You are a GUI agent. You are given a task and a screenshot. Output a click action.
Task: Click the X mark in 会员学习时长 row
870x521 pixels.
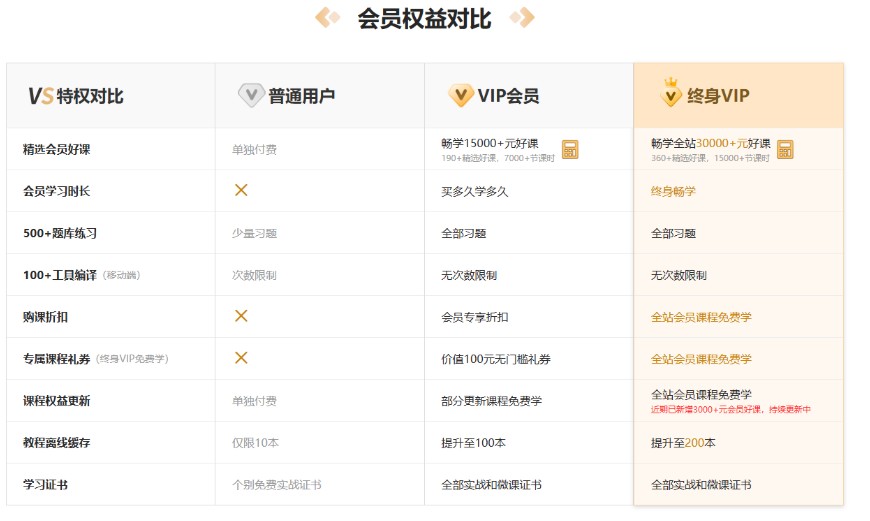pos(241,190)
